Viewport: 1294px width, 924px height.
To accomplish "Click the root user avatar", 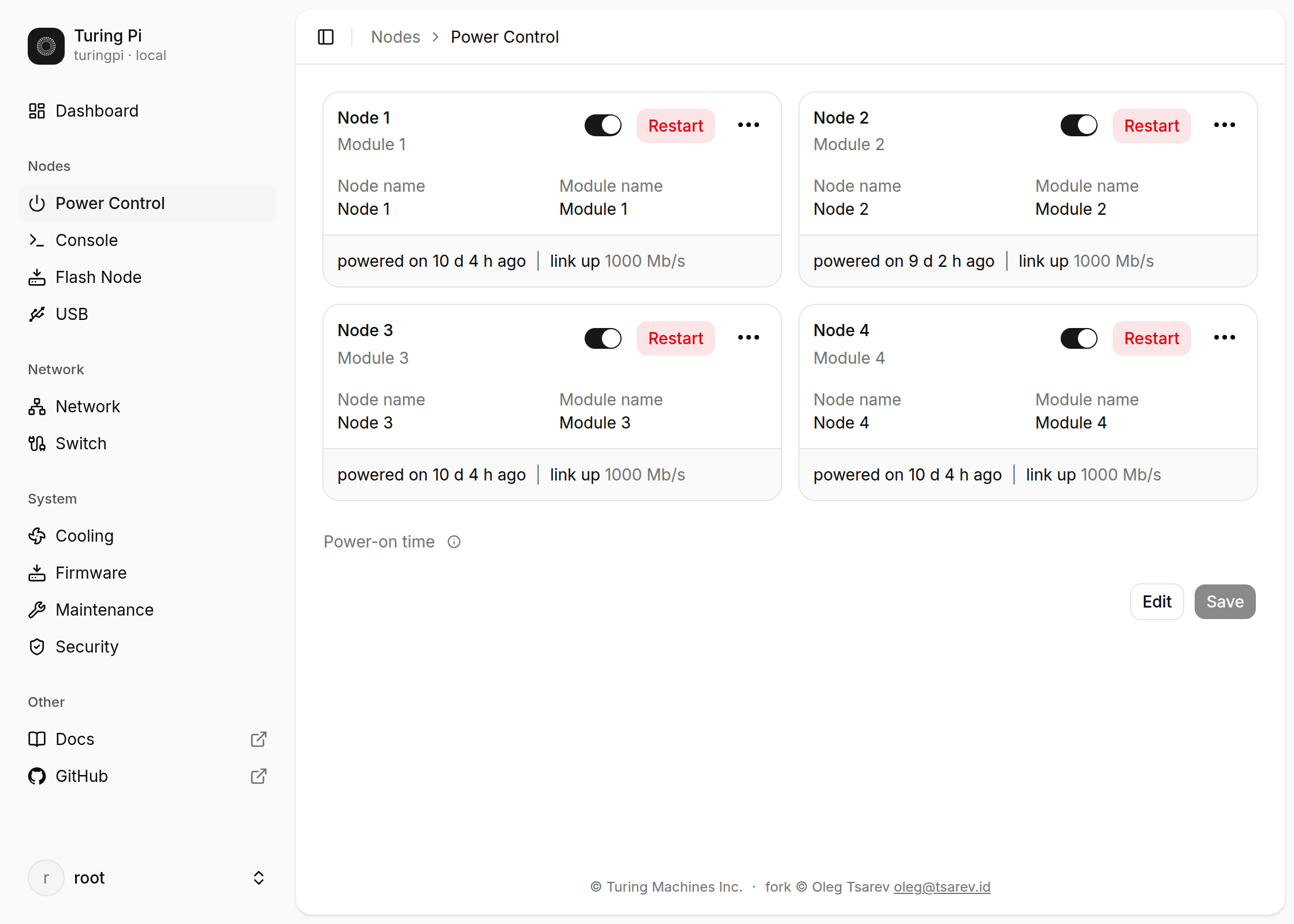I will [46, 878].
